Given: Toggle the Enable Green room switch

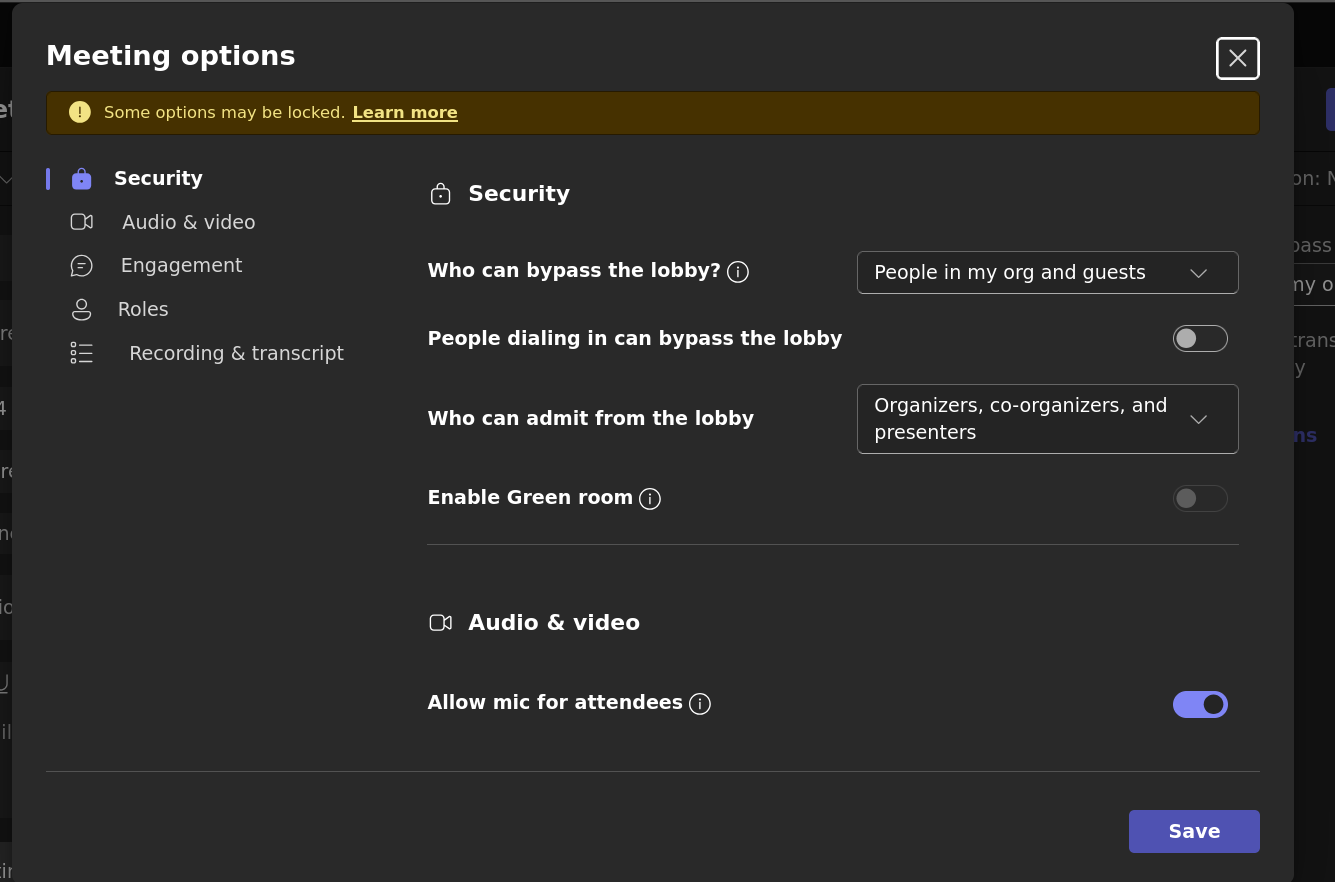Looking at the screenshot, I should coord(1200,499).
